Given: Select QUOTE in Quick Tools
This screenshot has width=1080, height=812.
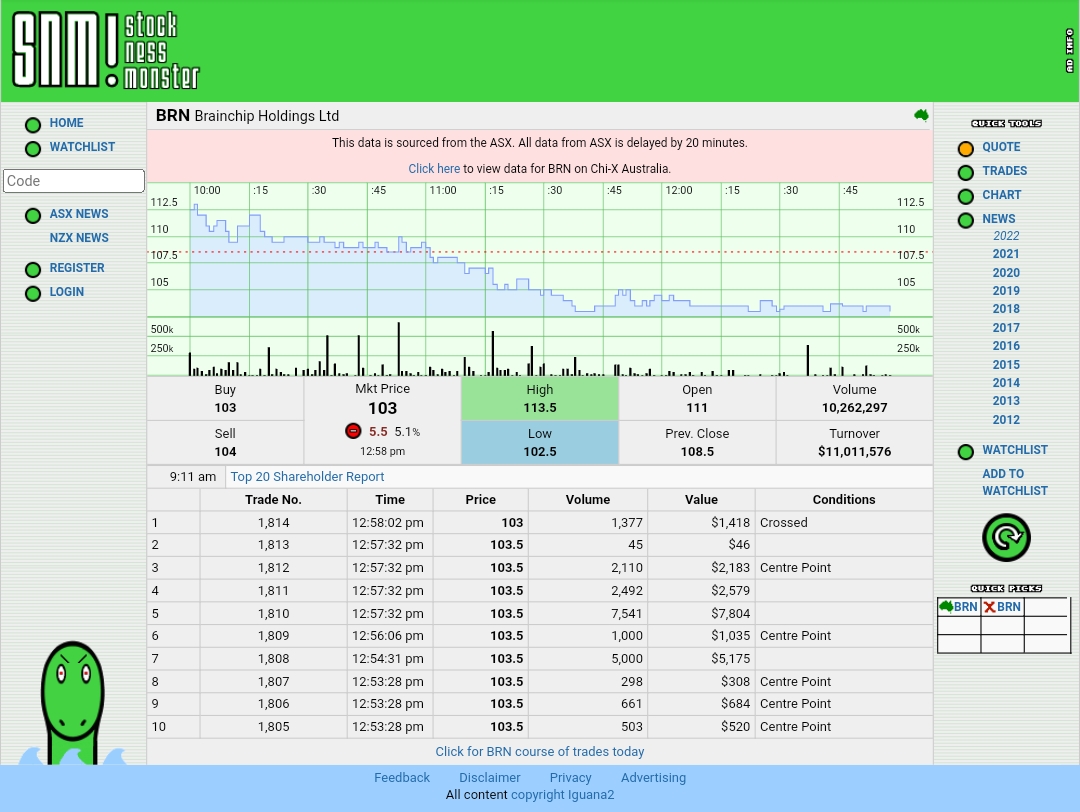Looking at the screenshot, I should 1001,147.
